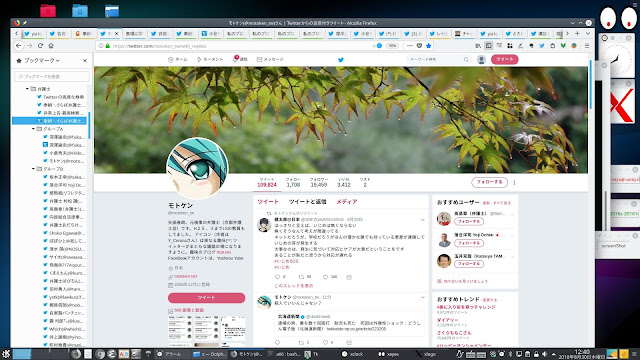Open the 19,459 followers count

point(319,182)
